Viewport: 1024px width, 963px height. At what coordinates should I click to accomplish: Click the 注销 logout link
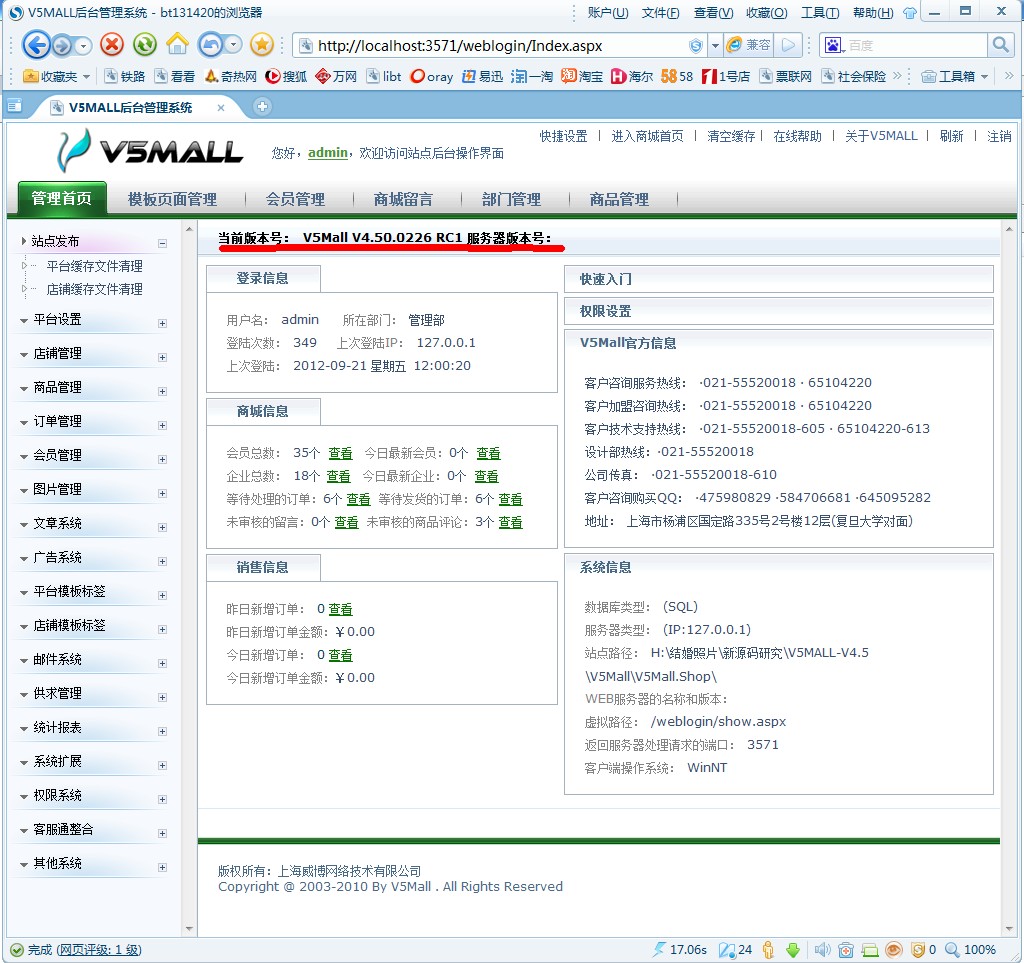(999, 136)
